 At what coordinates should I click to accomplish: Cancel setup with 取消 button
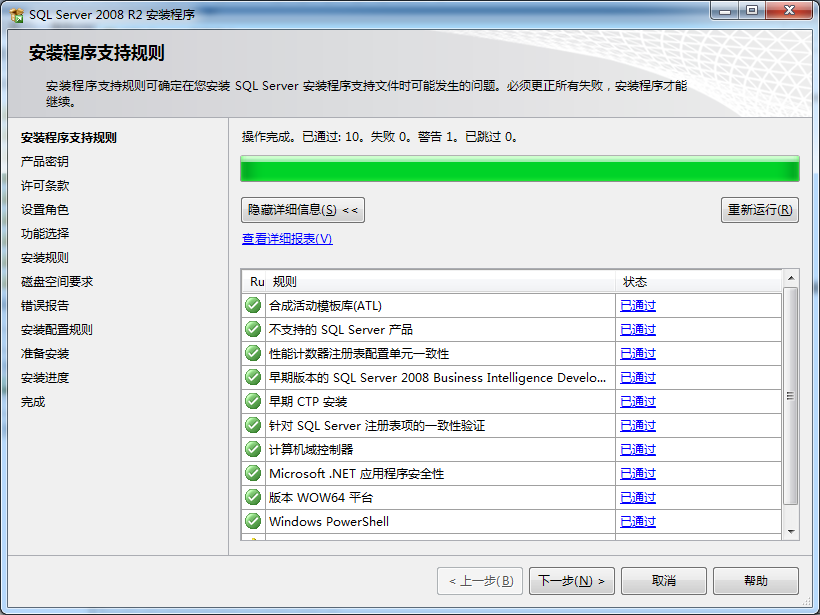click(x=664, y=581)
